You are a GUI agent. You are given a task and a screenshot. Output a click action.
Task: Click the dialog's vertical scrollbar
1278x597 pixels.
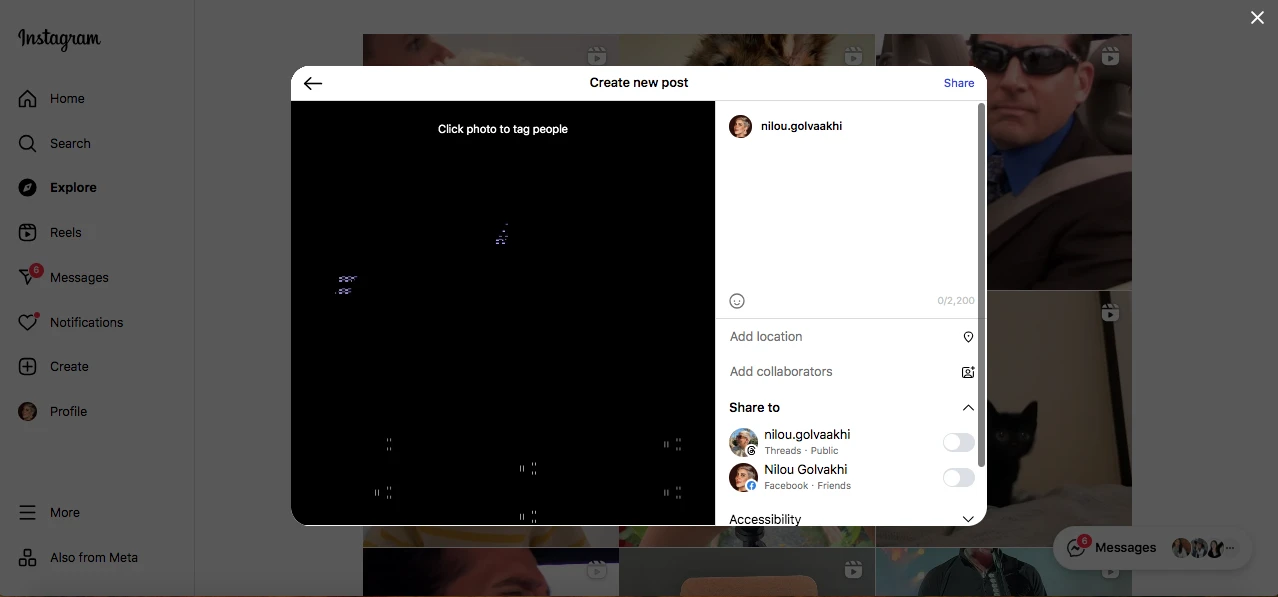click(981, 285)
